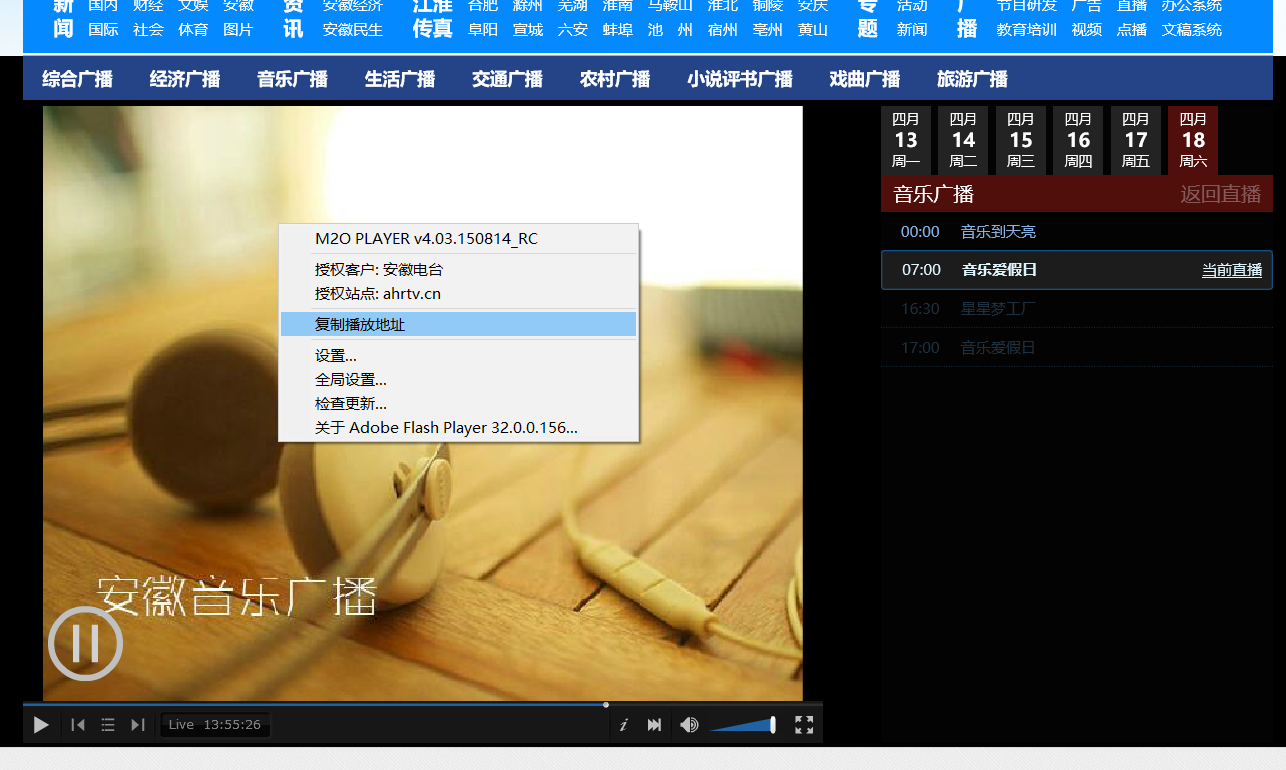This screenshot has height=770, width=1286.
Task: Switch to 农村广播 channel
Action: pos(615,79)
